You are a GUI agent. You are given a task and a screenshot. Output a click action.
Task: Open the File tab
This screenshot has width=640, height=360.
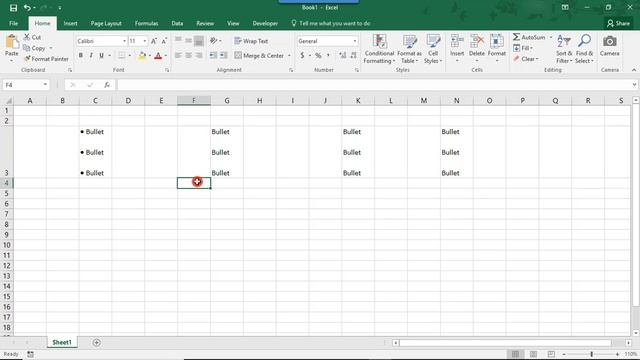(13, 23)
